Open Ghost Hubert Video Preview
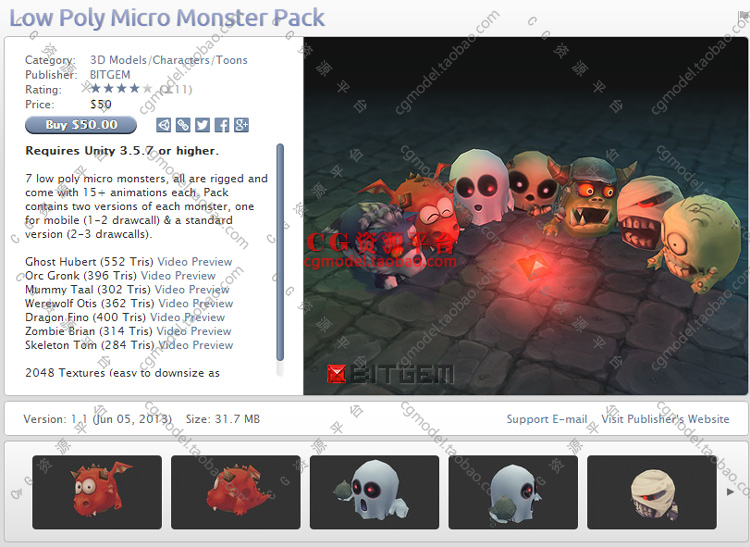This screenshot has width=750, height=547. [x=195, y=262]
